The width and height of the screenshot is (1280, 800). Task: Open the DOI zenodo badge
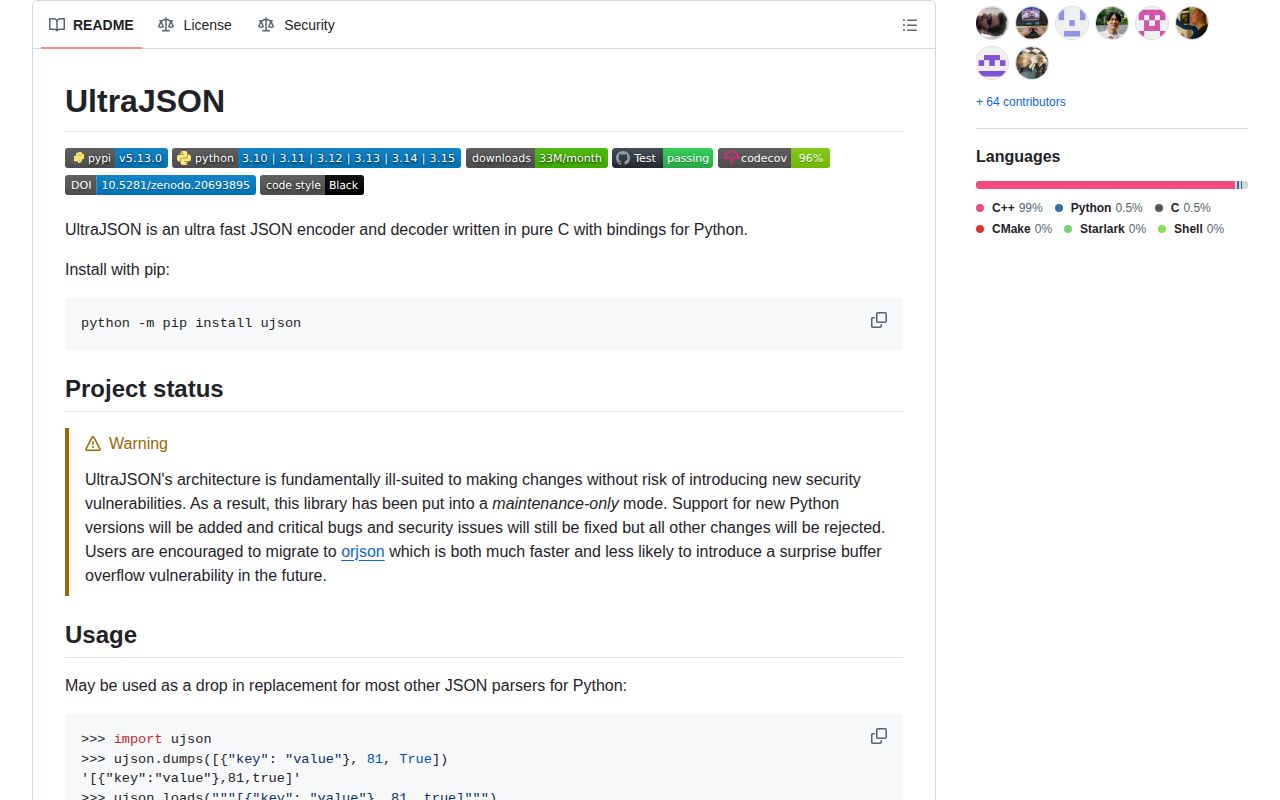[160, 185]
